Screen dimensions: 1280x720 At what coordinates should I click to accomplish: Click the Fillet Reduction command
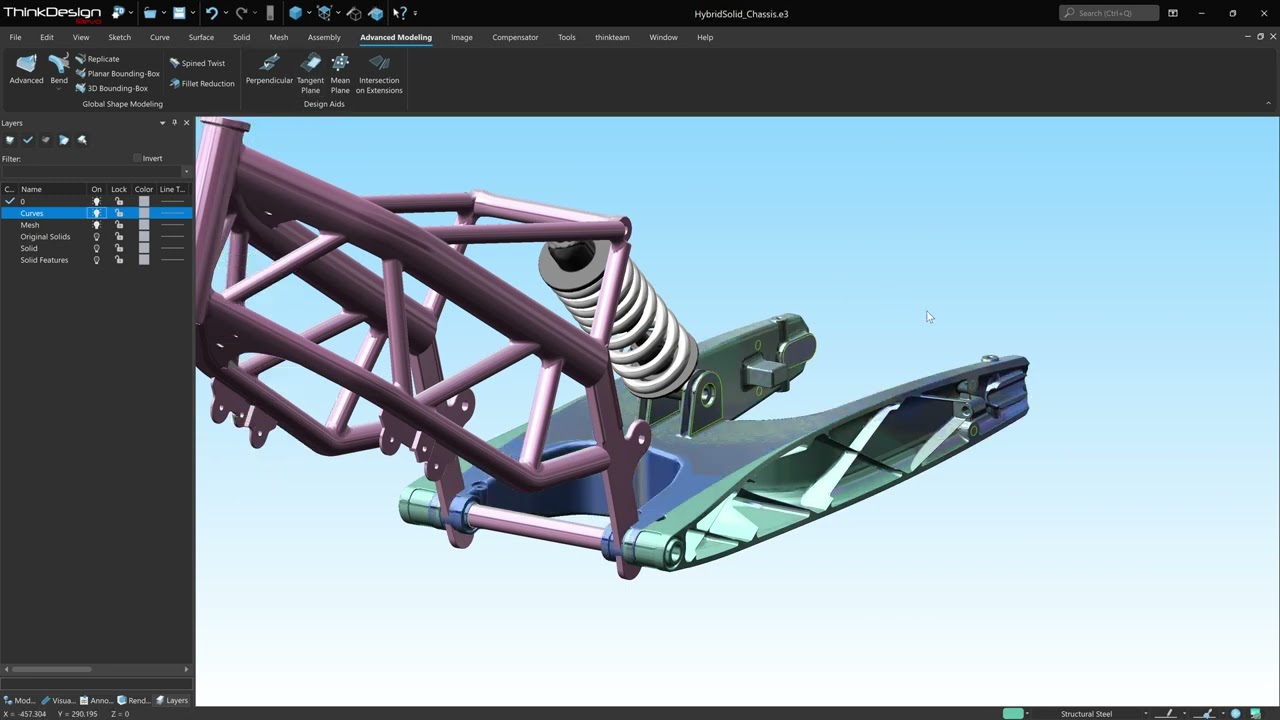click(202, 84)
